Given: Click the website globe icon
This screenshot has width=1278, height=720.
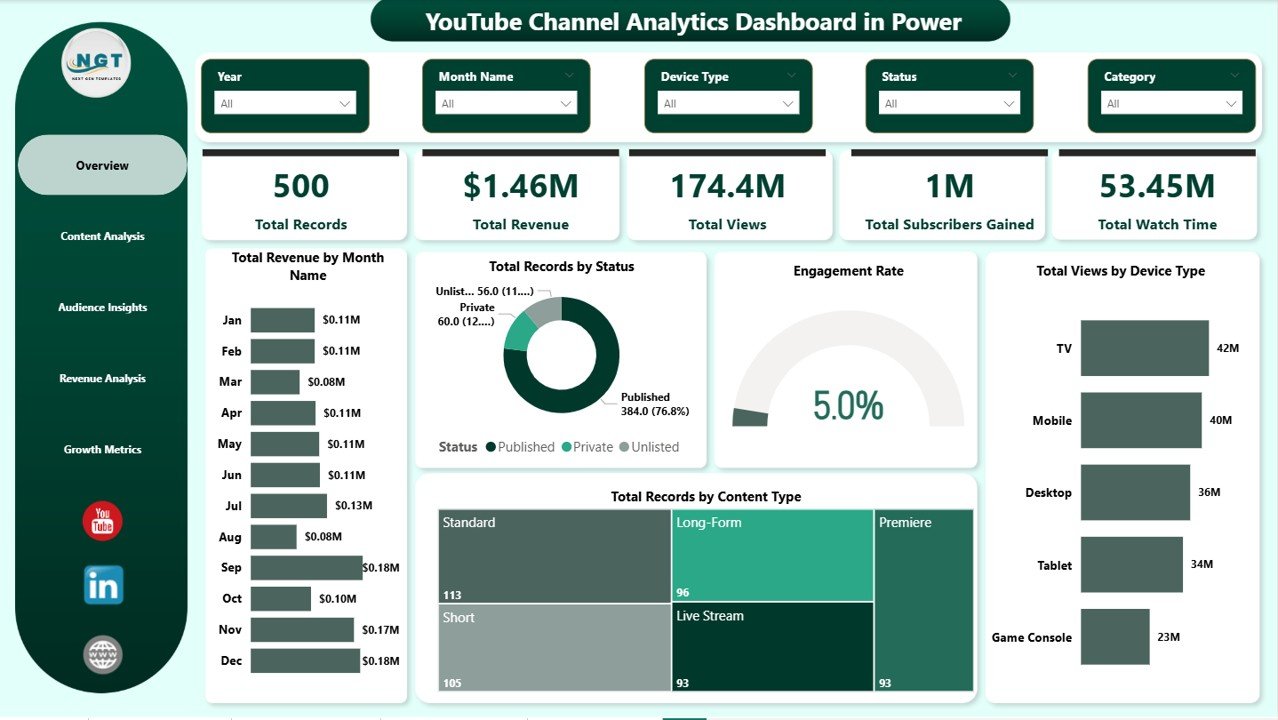Looking at the screenshot, I should [101, 654].
